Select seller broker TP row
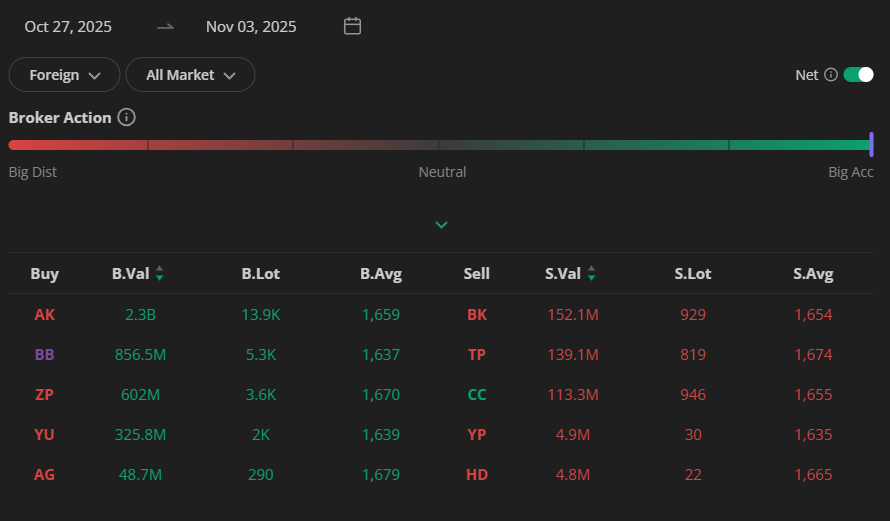The height and width of the screenshot is (521, 890). (x=477, y=355)
